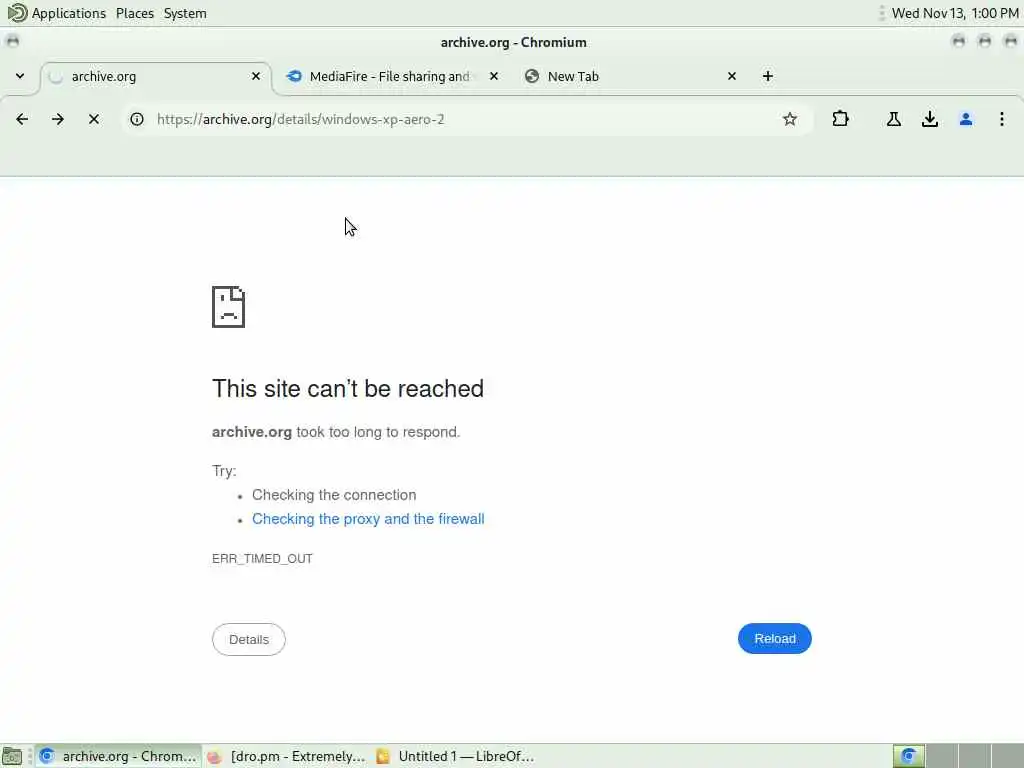Click the MediaFire tab favicon
1024x768 pixels.
295,76
